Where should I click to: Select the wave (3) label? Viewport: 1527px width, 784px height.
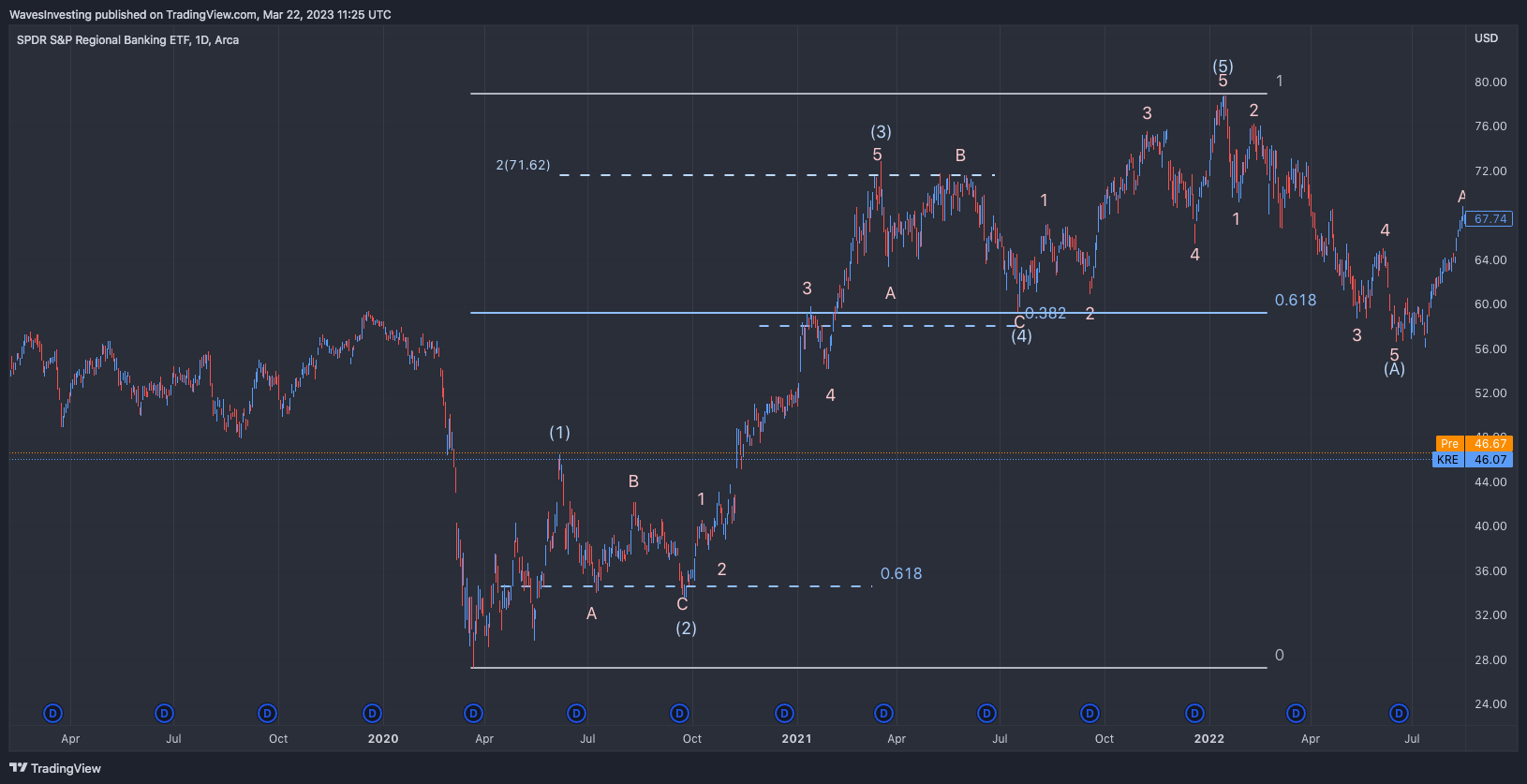[881, 132]
